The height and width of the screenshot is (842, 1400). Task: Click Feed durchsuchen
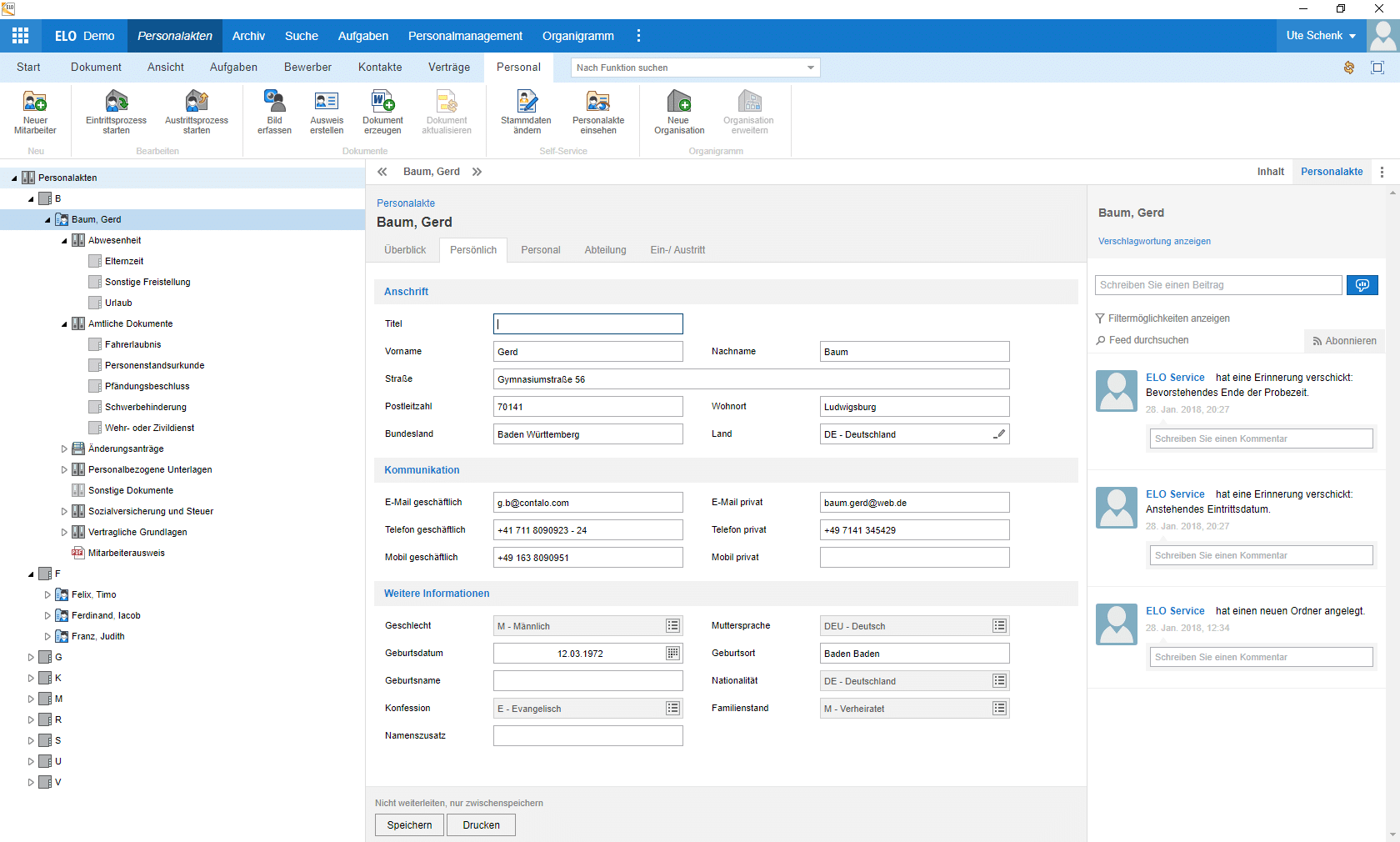1142,340
